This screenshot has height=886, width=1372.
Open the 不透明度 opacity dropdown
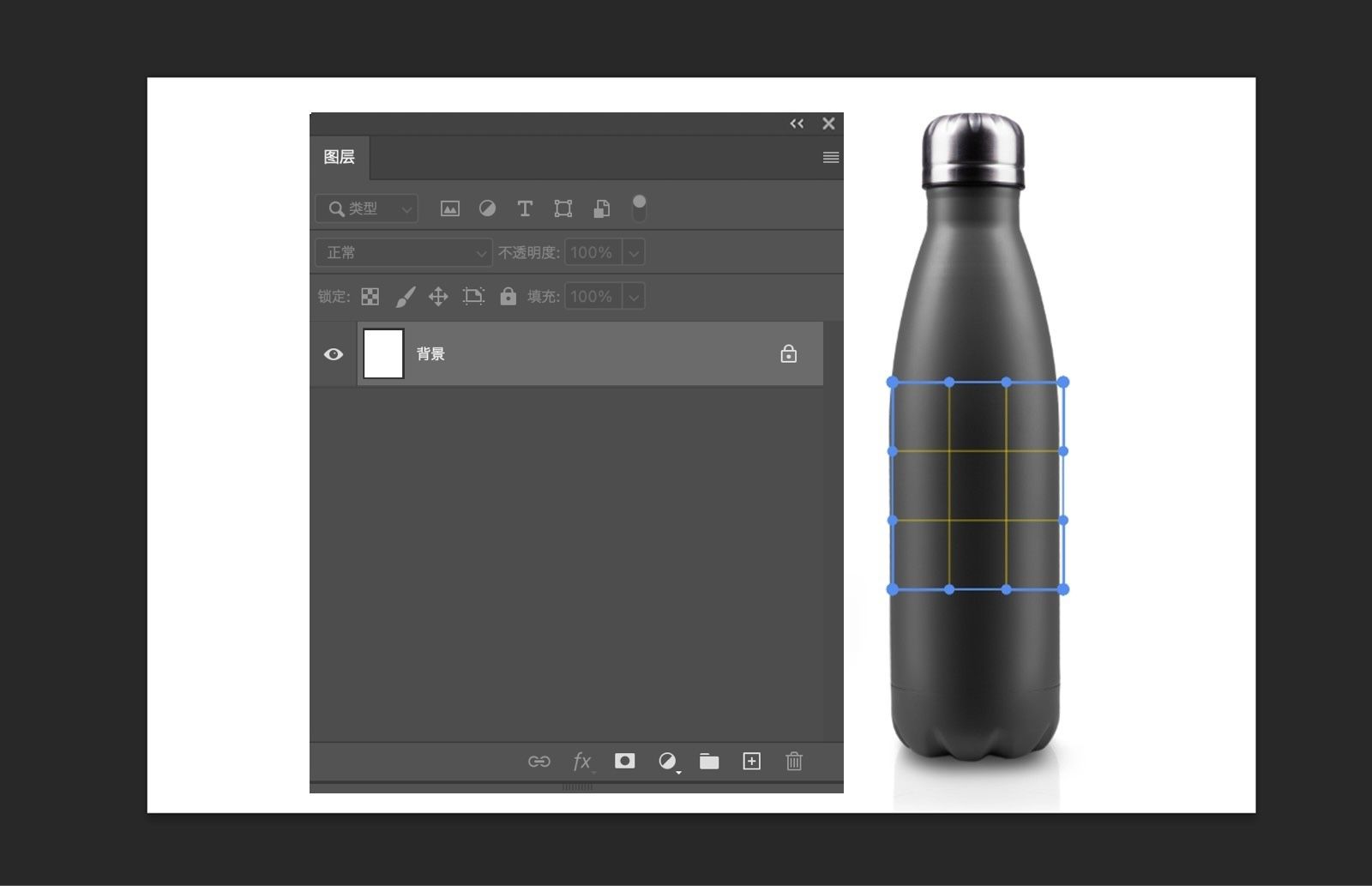pyautogui.click(x=633, y=252)
